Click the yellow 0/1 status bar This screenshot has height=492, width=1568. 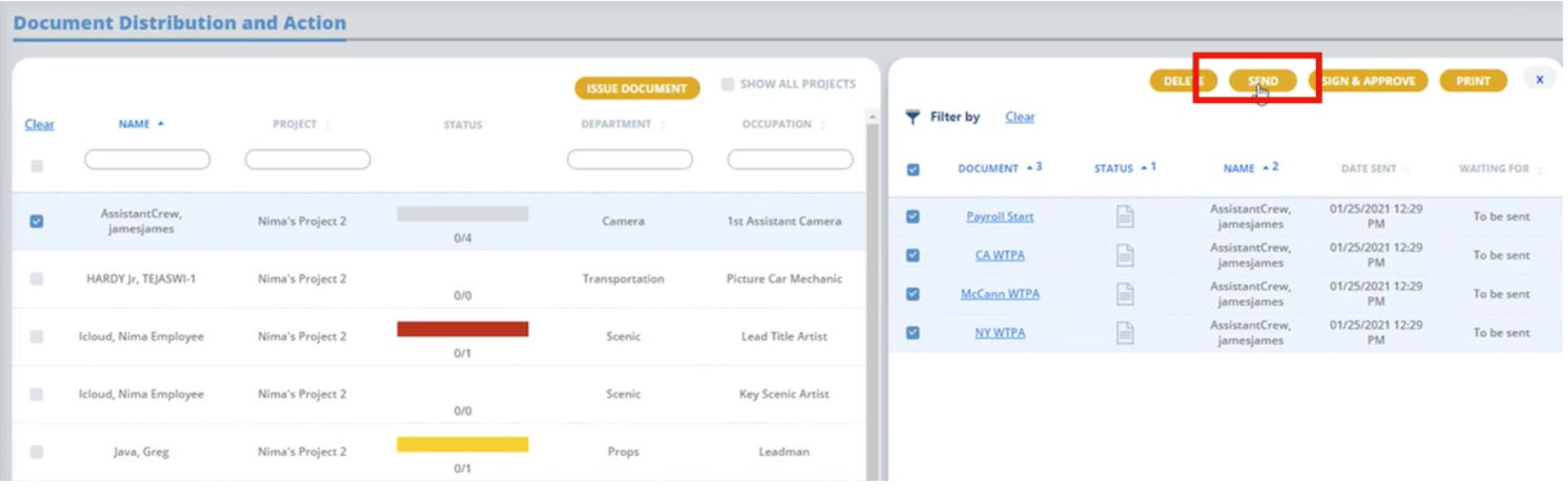click(462, 445)
